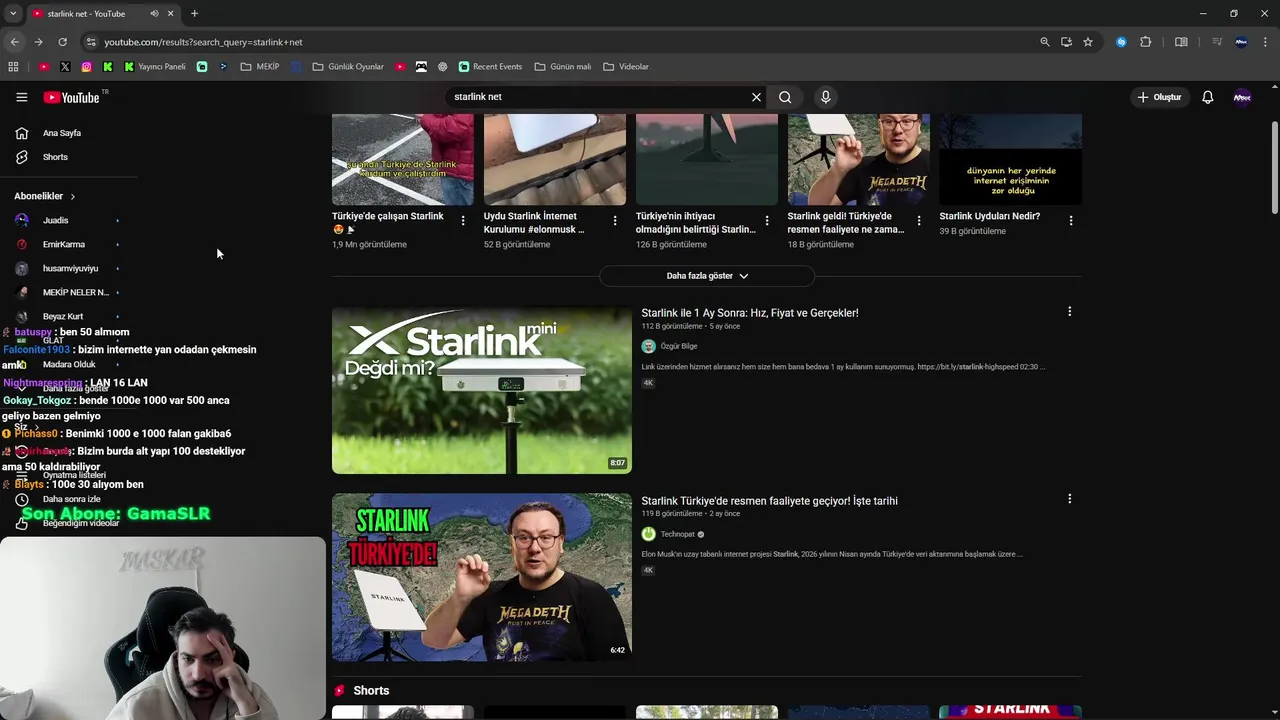Open options for Starlink ile 1 Ay Sonra video
Screen dimensions: 1280x720
pyautogui.click(x=1069, y=312)
